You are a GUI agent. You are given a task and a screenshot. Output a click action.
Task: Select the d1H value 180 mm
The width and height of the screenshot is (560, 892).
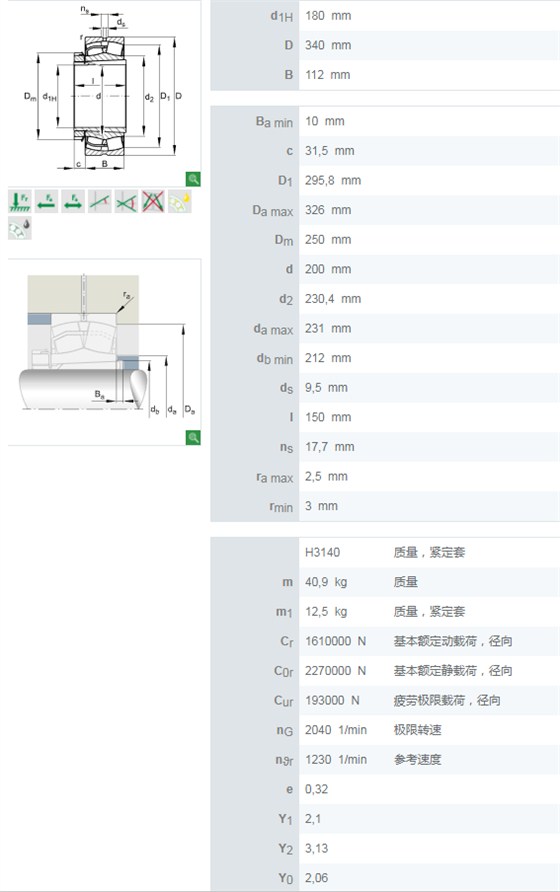pos(328,16)
